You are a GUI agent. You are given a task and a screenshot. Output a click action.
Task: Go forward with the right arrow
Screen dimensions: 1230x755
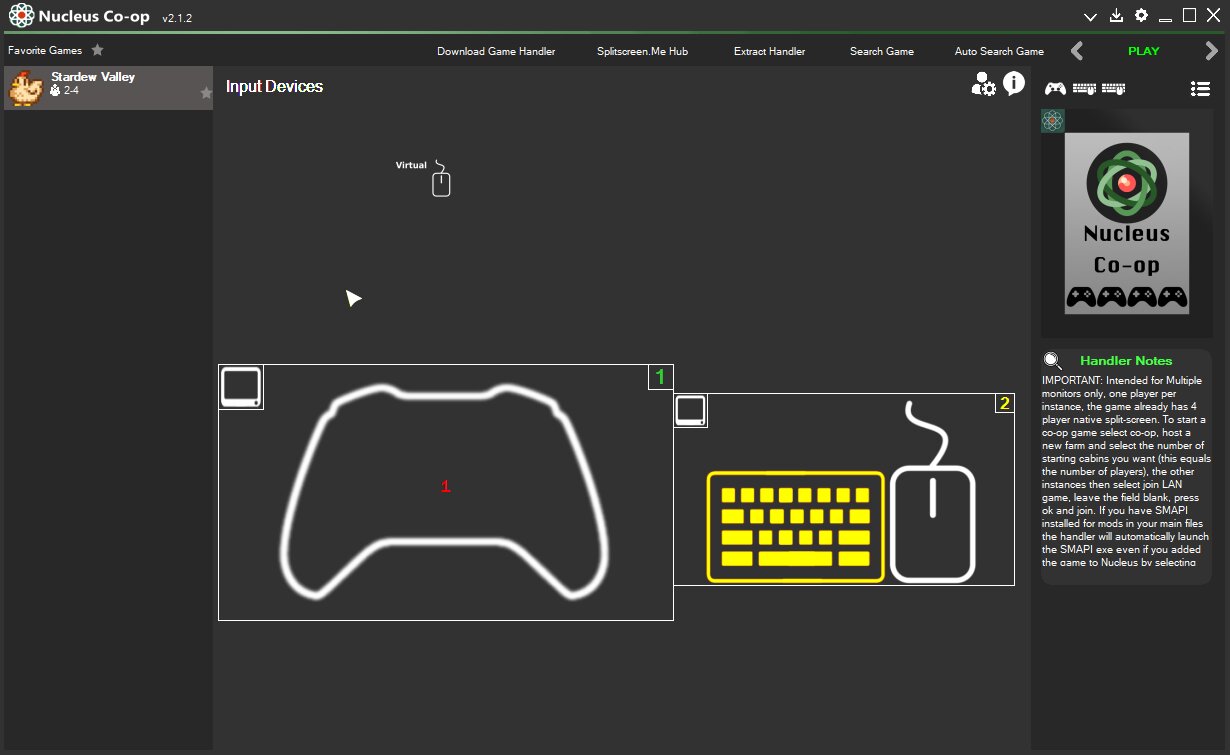point(1211,51)
